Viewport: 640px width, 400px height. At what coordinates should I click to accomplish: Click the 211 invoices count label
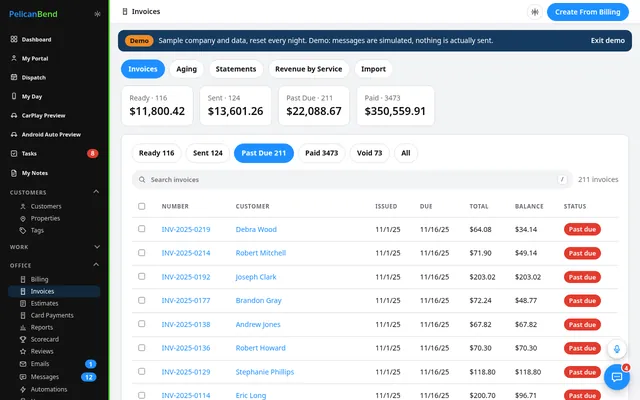(x=598, y=180)
